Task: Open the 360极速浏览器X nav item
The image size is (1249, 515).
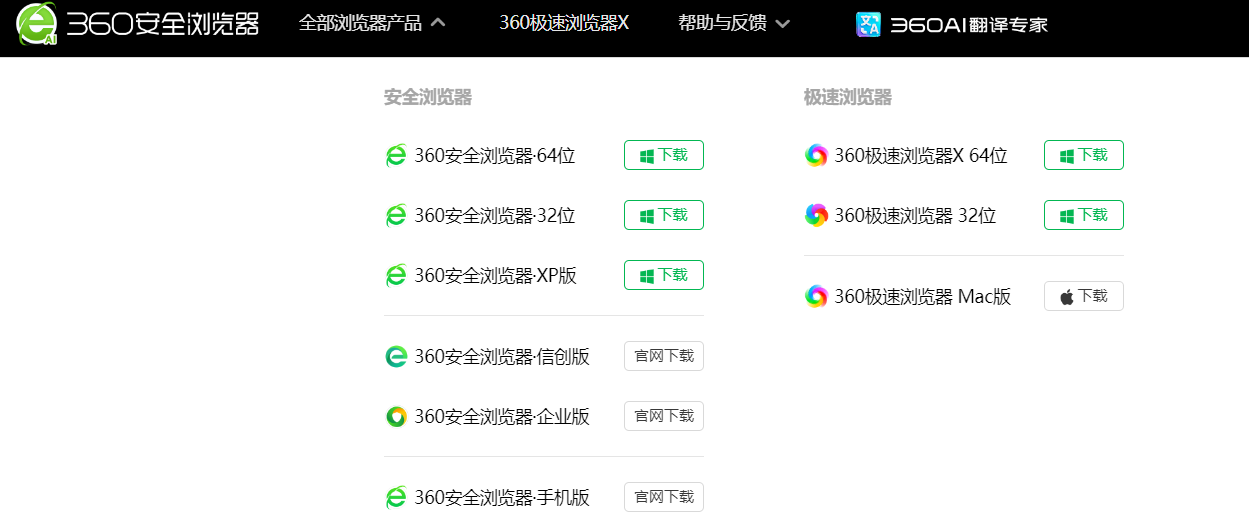Action: pyautogui.click(x=564, y=23)
